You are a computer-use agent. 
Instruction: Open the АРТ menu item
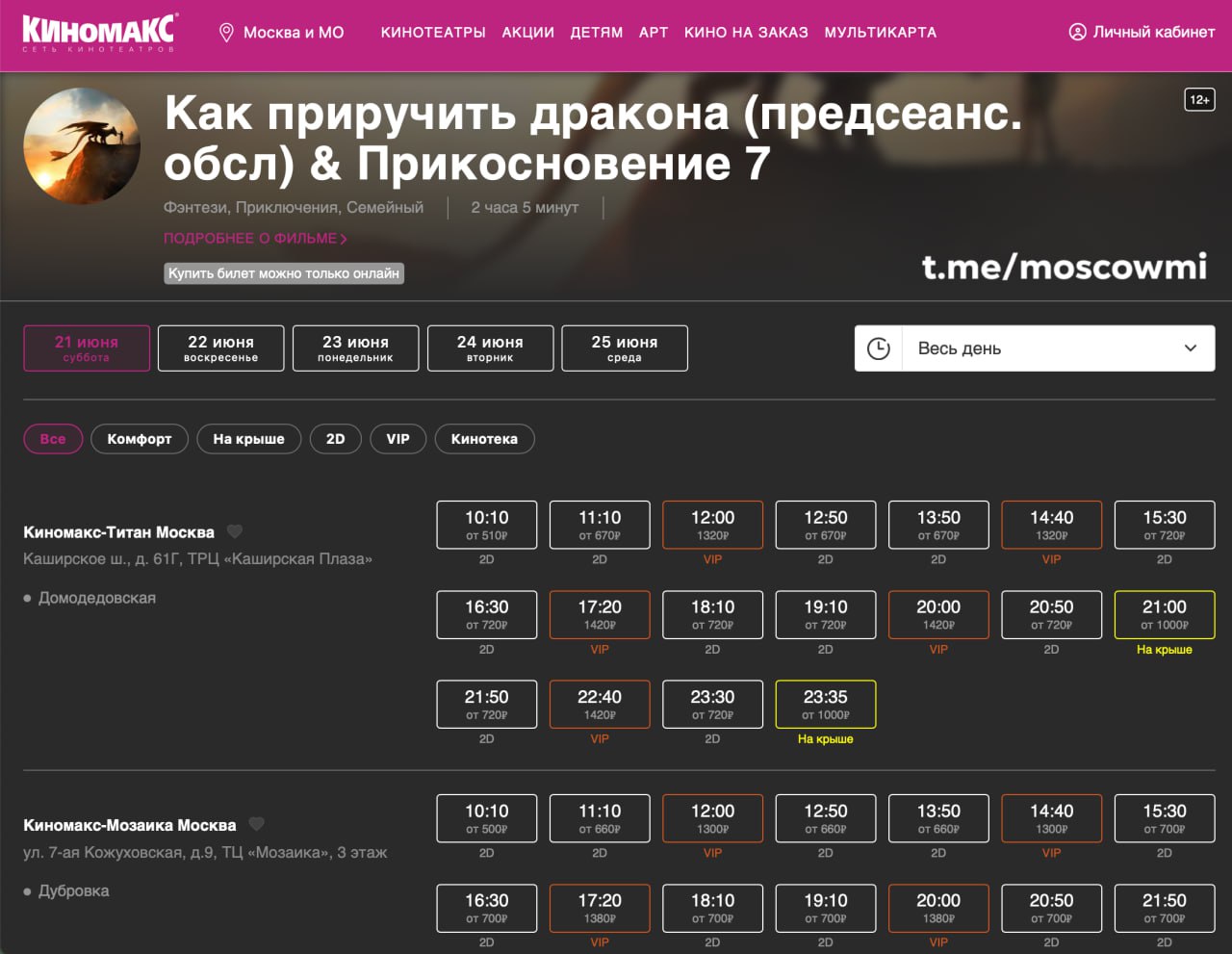[x=654, y=33]
